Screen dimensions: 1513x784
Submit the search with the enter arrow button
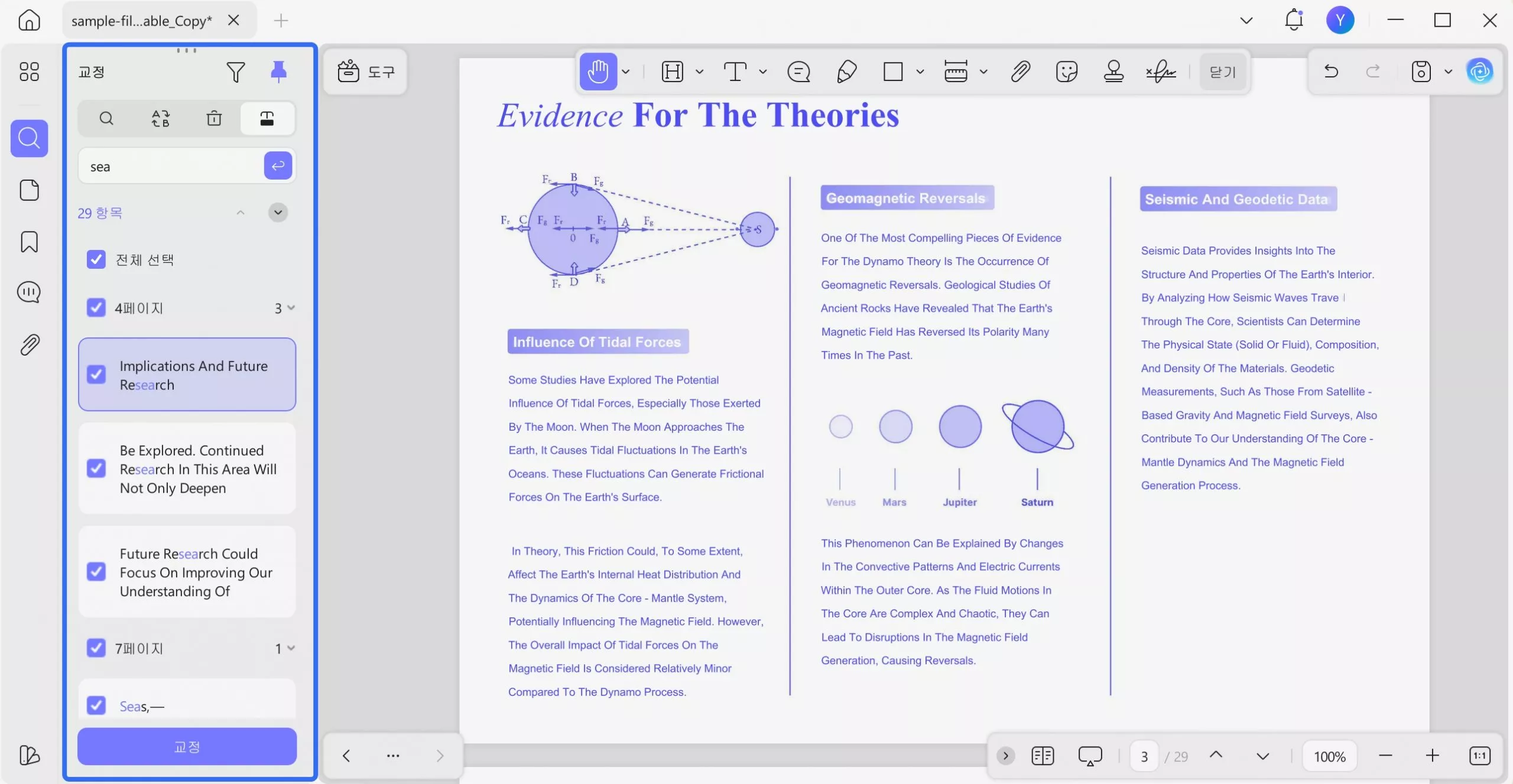(278, 166)
